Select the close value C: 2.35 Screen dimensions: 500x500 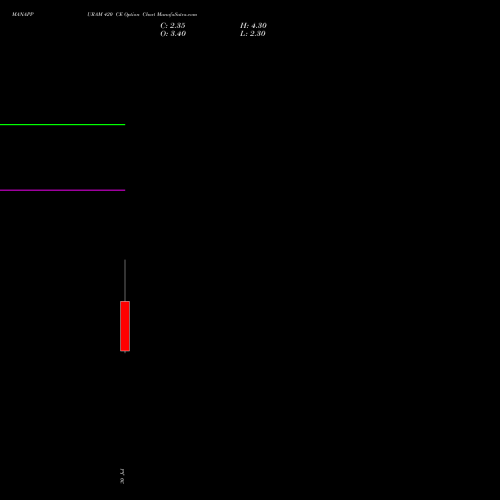click(173, 26)
